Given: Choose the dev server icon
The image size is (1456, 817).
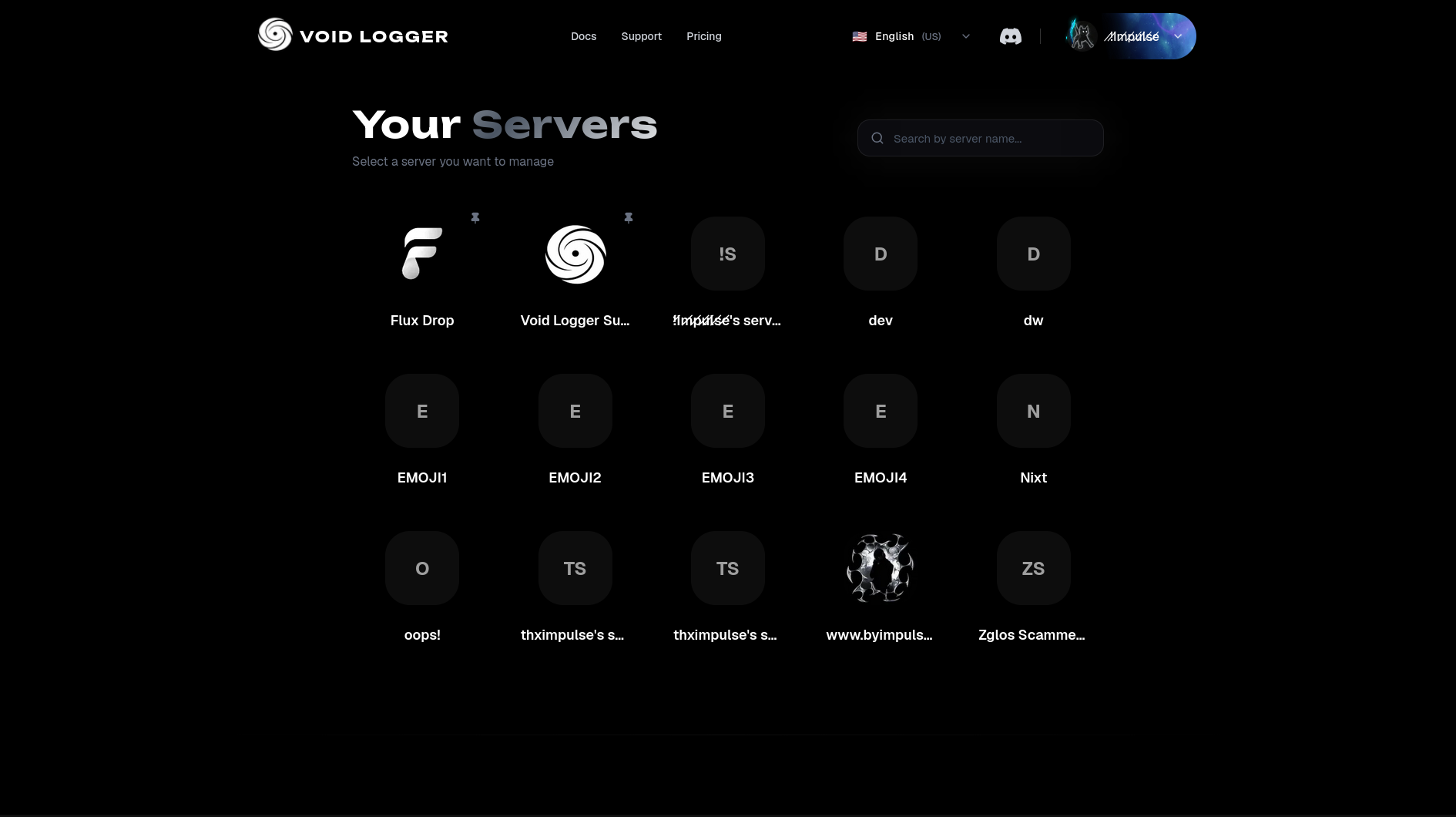Looking at the screenshot, I should pyautogui.click(x=881, y=254).
